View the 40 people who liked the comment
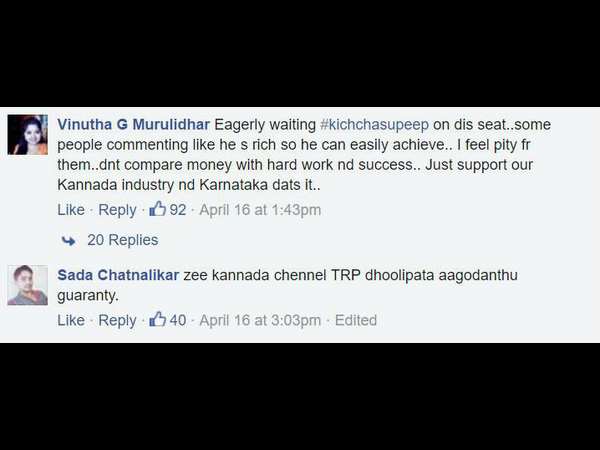600x450 pixels. pos(178,320)
